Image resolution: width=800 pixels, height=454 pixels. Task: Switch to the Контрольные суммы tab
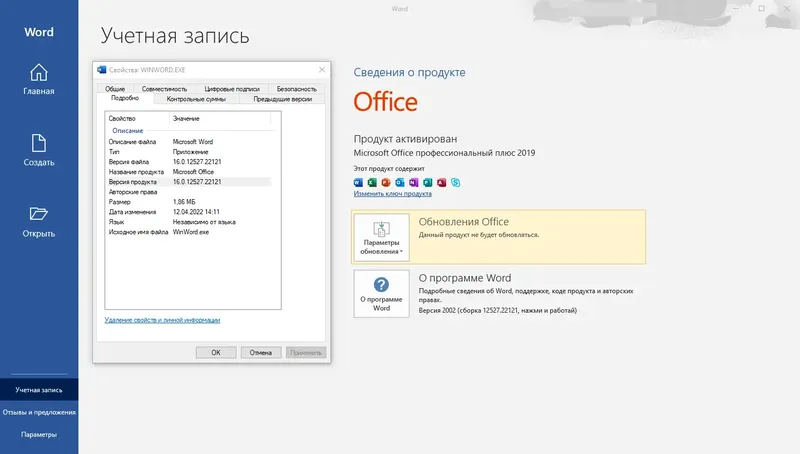click(x=196, y=99)
